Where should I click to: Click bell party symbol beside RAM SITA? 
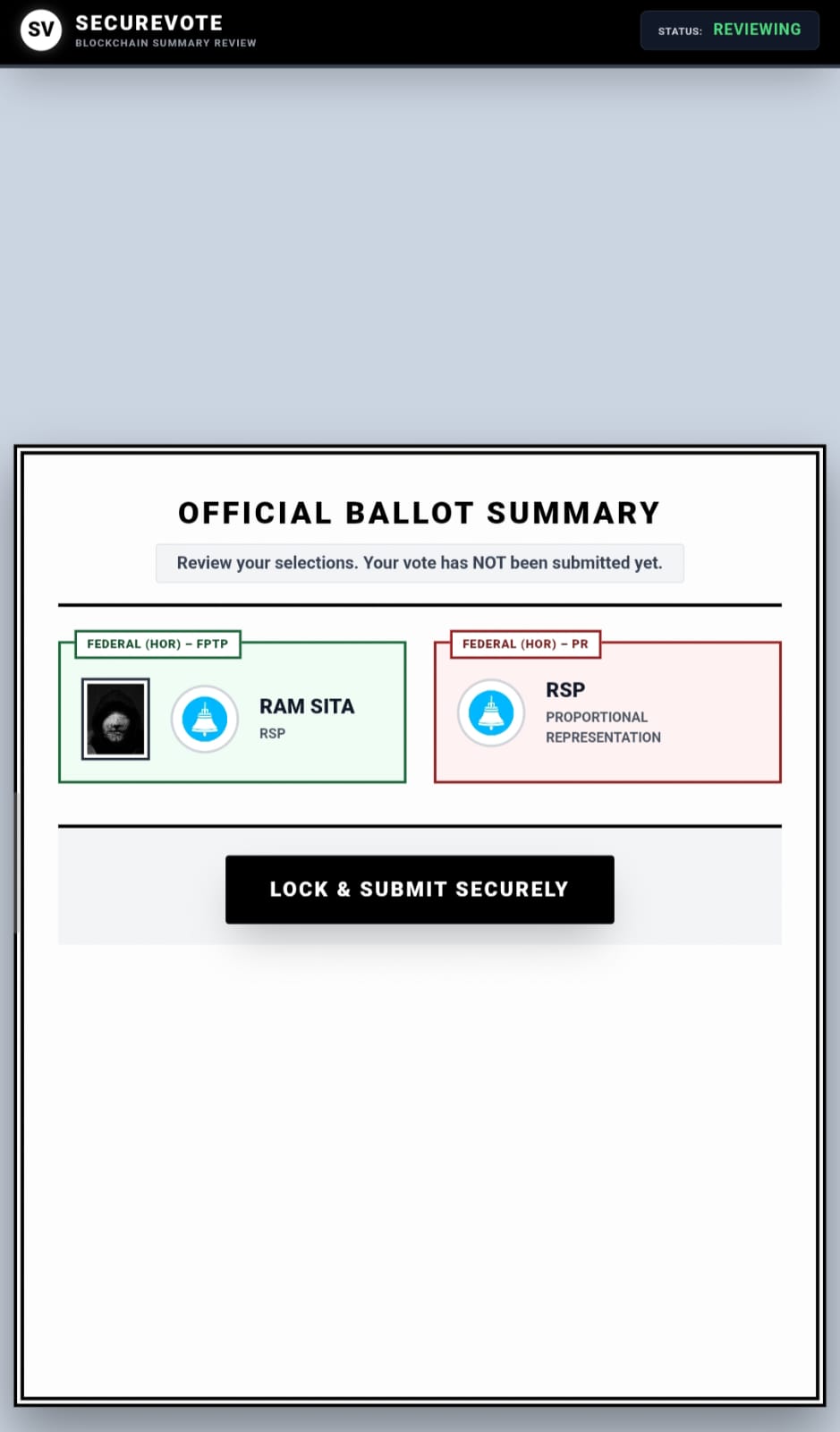coord(205,719)
